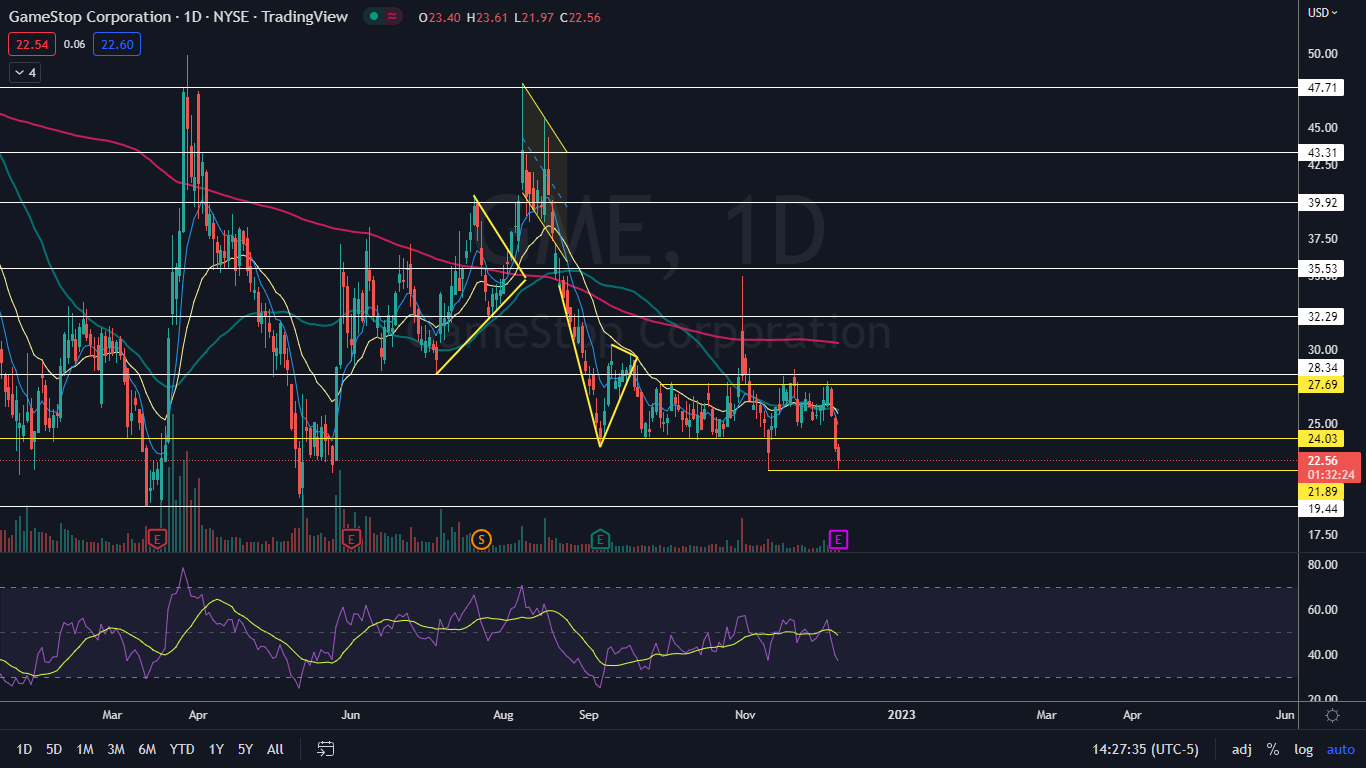
Task: Click the pink data-mode wave icon
Action: 392,16
